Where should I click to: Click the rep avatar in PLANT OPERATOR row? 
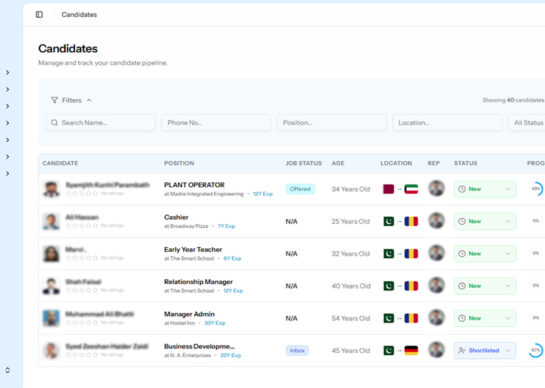point(437,188)
